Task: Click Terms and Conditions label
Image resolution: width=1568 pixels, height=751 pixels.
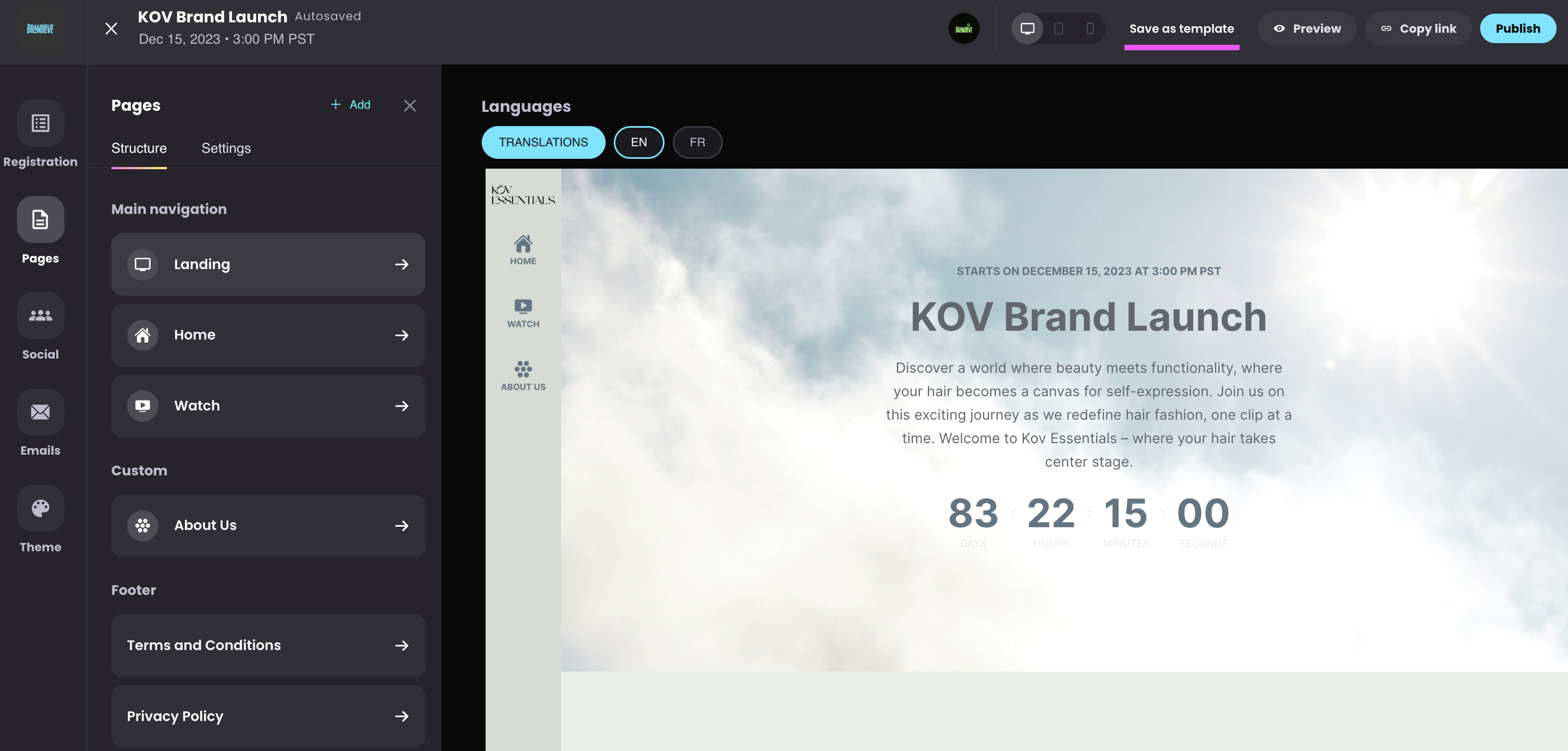Action: point(204,646)
